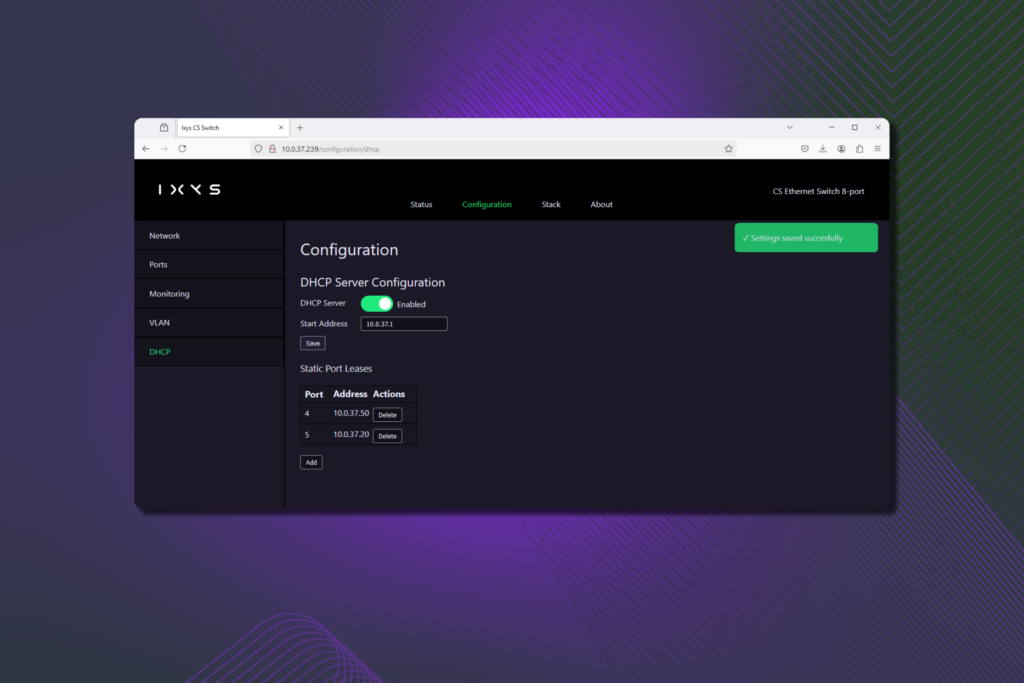Click the IXYS logo
This screenshot has height=683, width=1024.
189,189
